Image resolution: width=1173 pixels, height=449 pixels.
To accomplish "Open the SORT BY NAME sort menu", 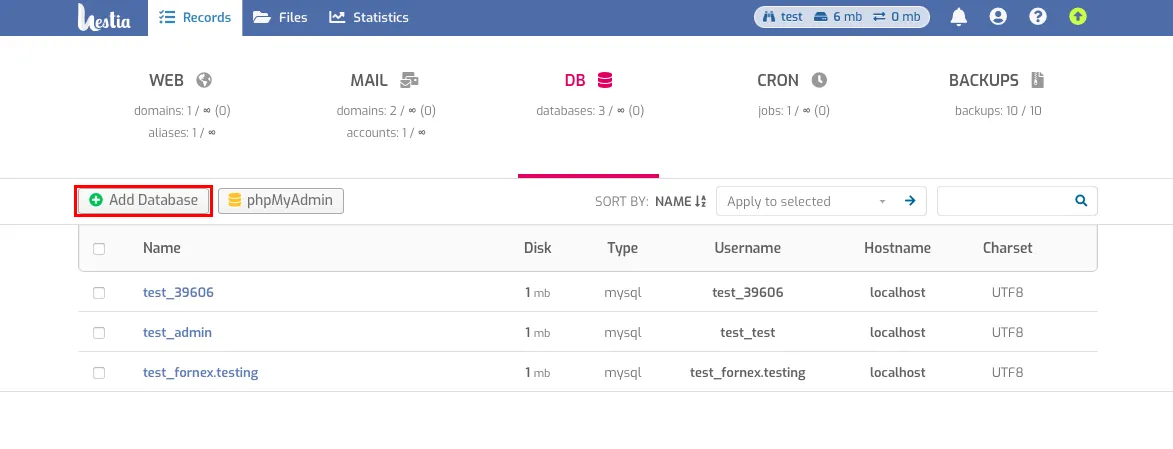I will click(680, 201).
